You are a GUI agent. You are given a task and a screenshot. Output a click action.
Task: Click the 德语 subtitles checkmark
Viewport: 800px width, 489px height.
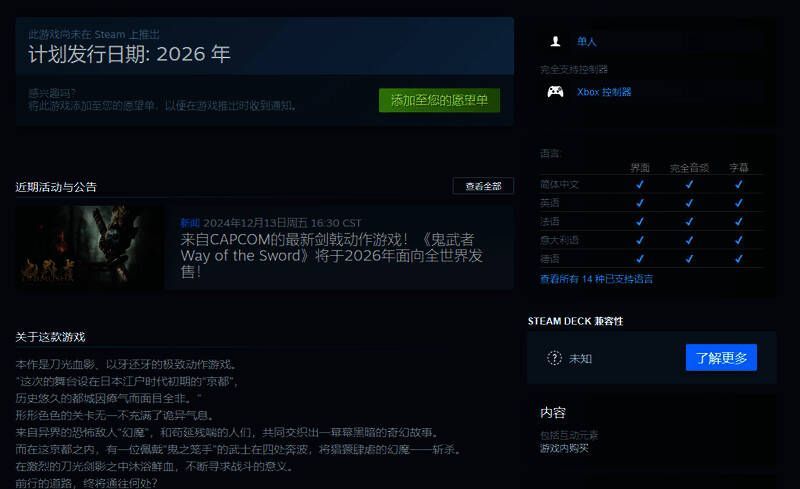pos(738,259)
